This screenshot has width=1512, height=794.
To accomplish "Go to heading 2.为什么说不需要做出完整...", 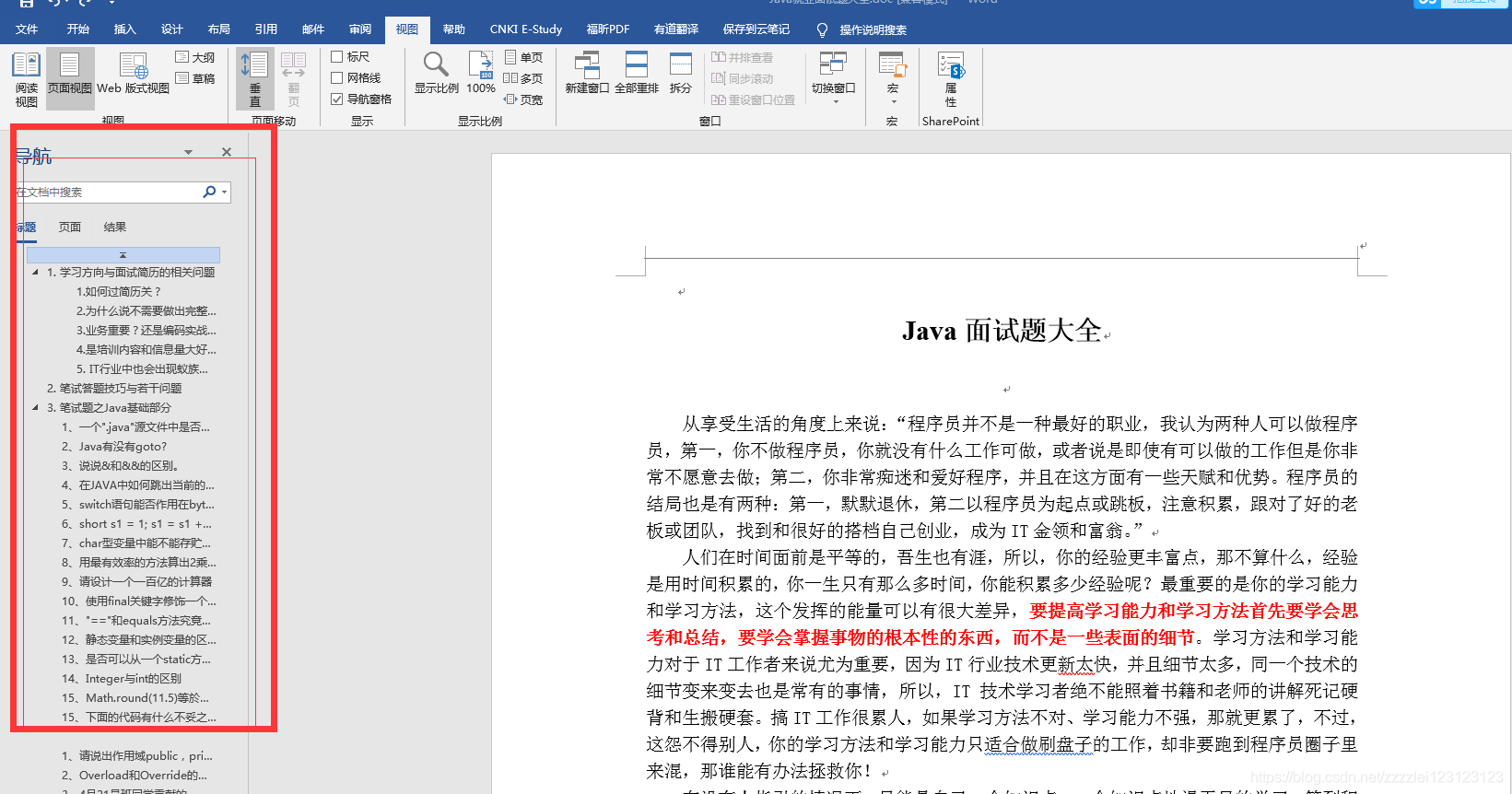I will point(147,311).
